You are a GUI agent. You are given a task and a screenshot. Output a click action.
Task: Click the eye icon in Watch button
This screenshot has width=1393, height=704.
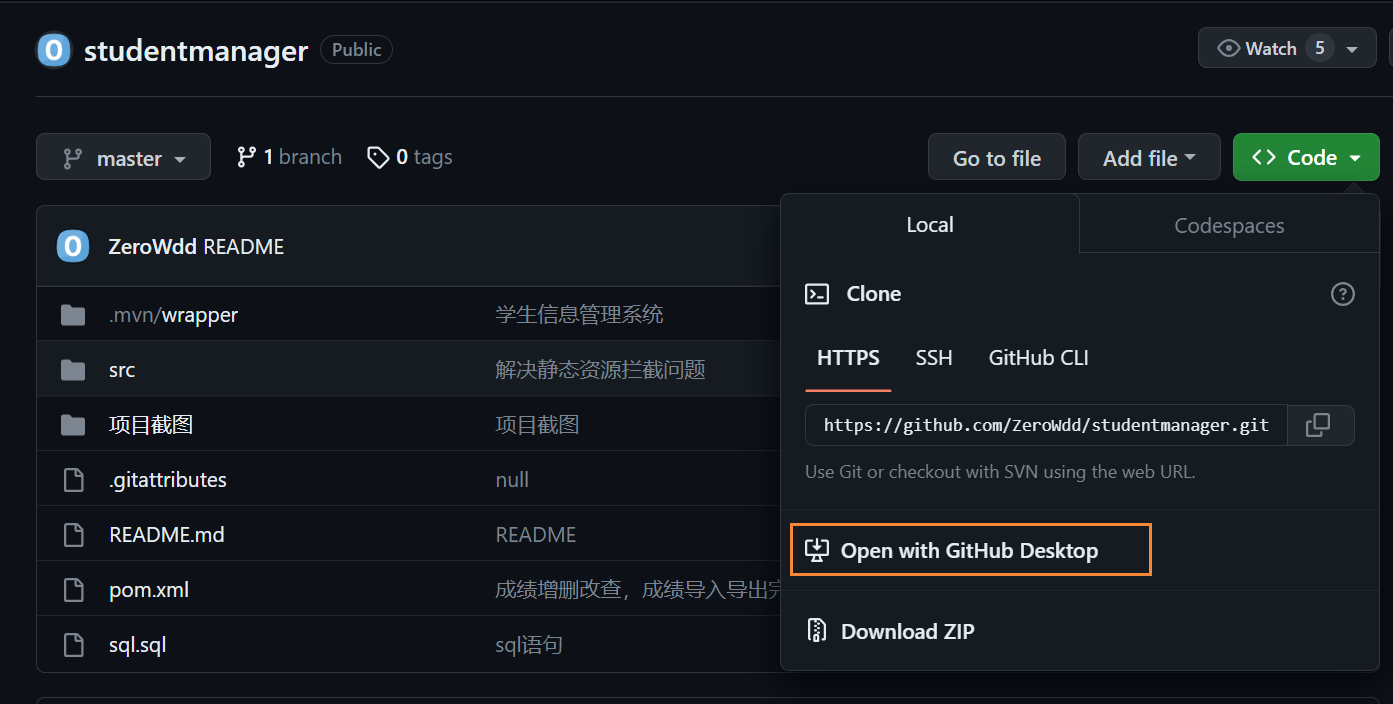1229,48
